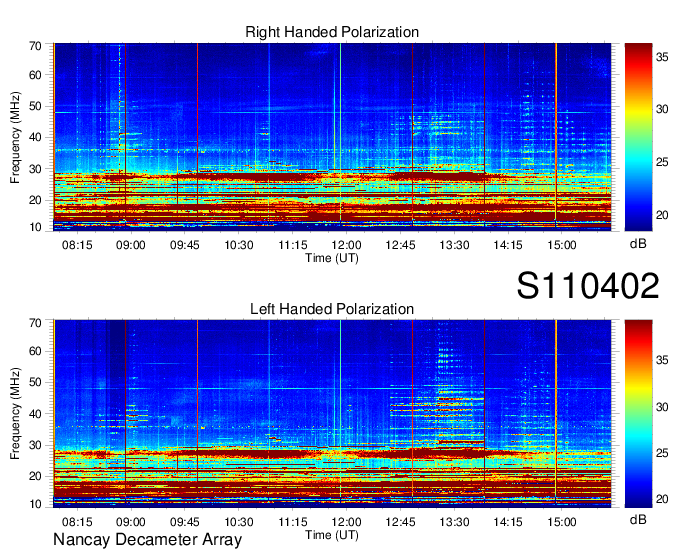Click the 10 MHz tick on right-handed plot
The width and height of the screenshot is (680, 552).
(x=35, y=227)
